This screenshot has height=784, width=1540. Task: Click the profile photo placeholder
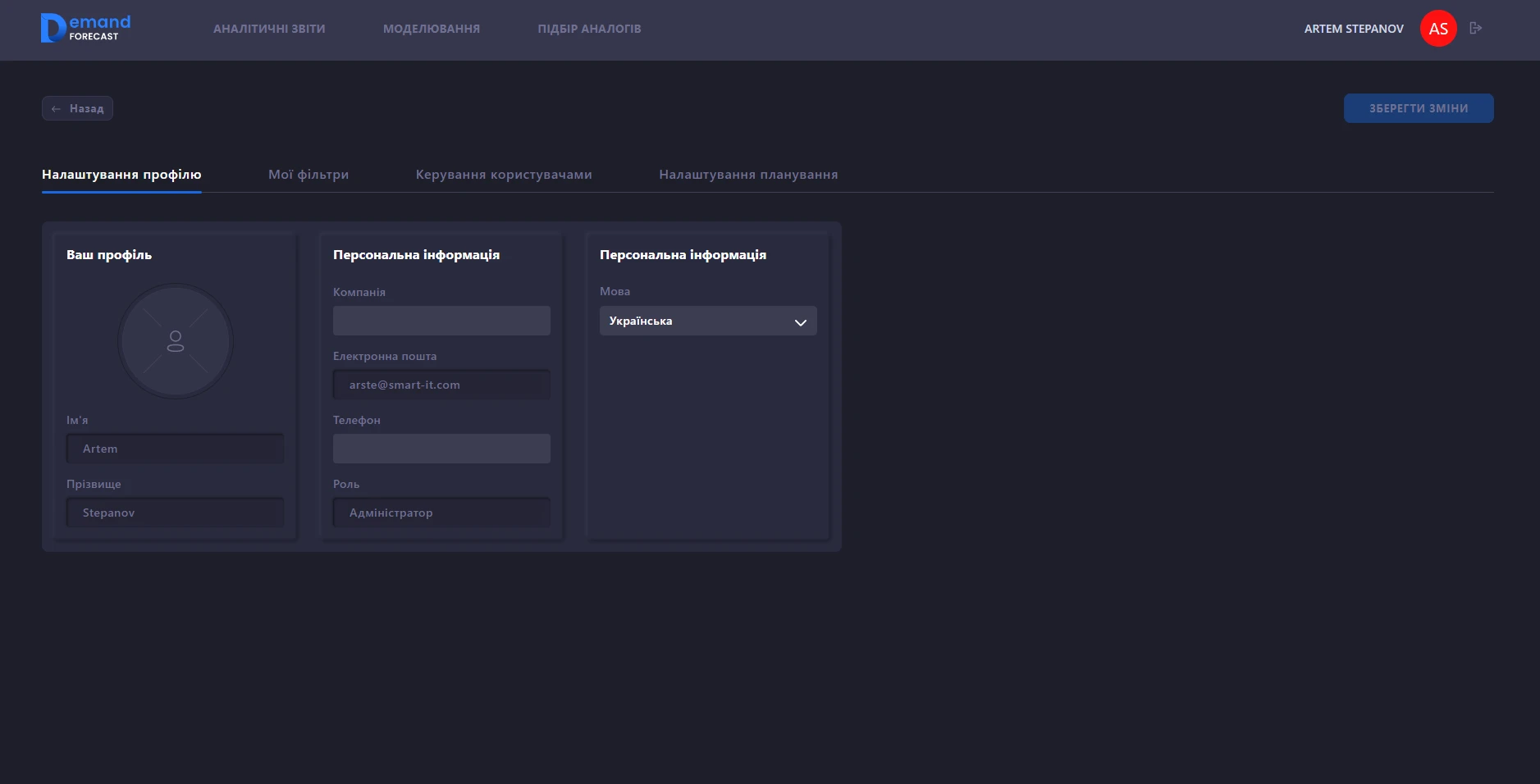[x=176, y=341]
